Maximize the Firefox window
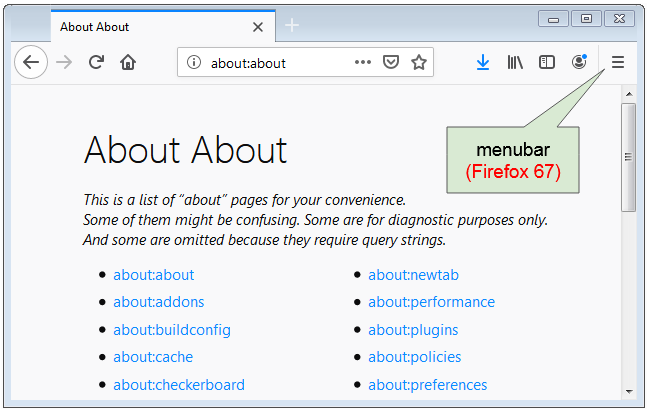The height and width of the screenshot is (410, 648). [586, 19]
